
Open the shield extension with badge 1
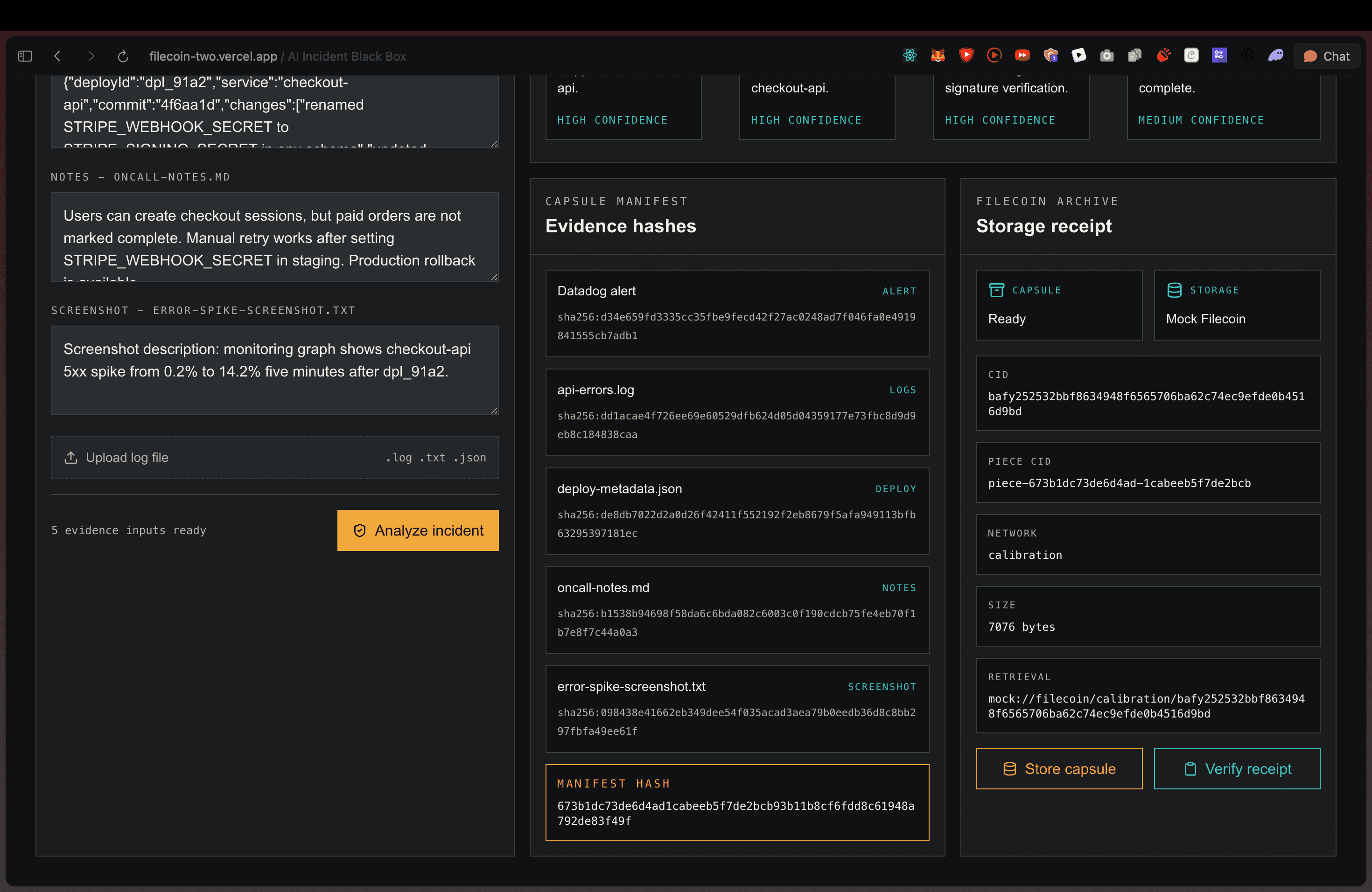[1050, 56]
